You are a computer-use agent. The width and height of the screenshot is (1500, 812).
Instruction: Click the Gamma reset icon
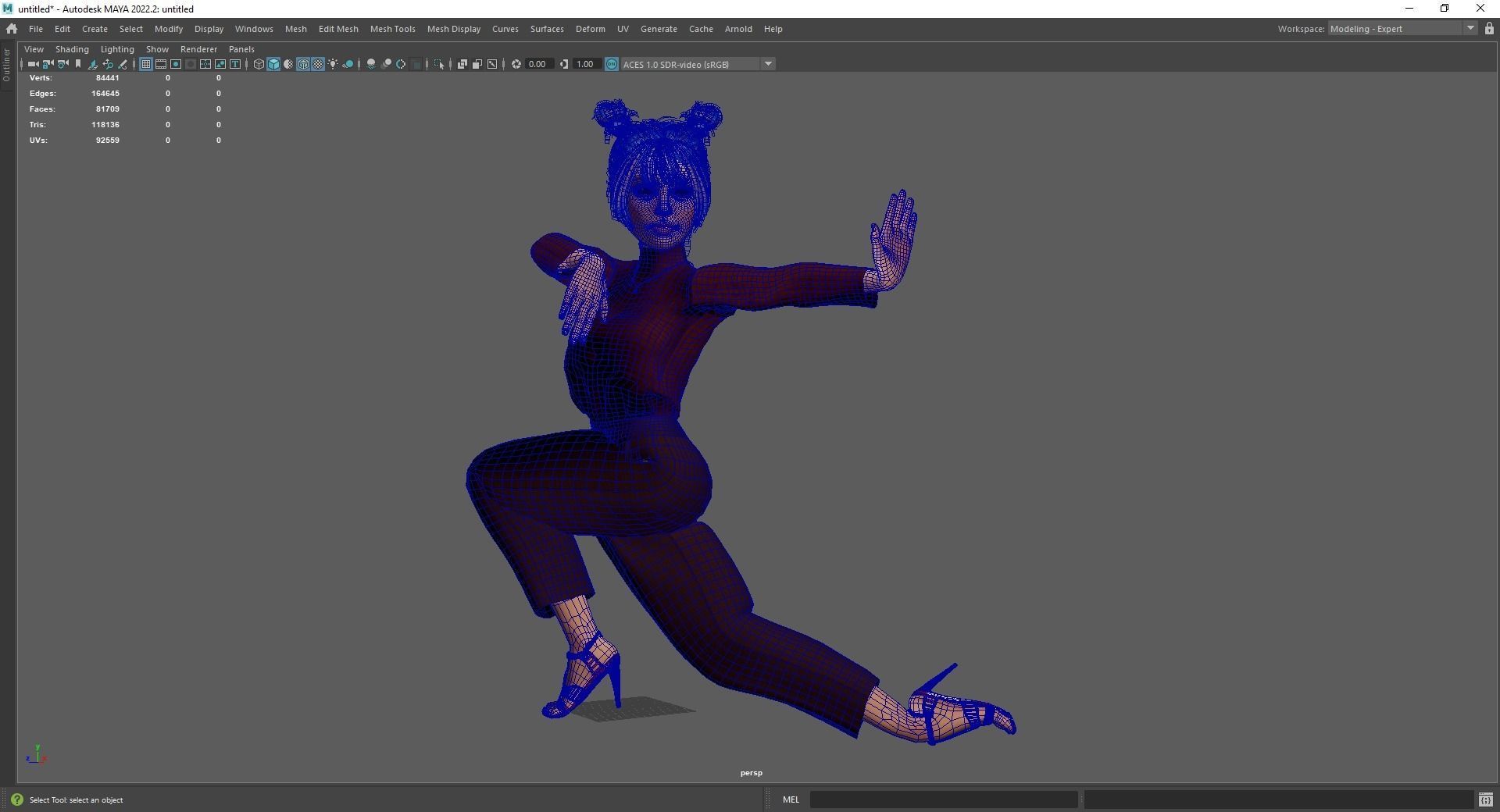coord(563,64)
